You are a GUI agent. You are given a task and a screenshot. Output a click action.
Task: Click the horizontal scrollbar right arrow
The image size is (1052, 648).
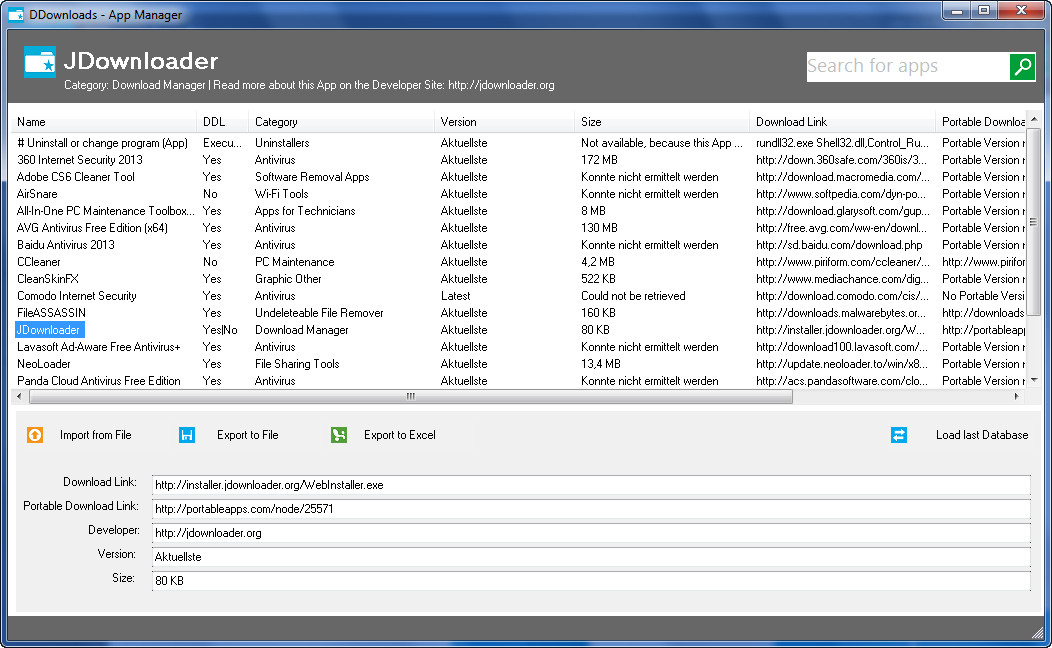pyautogui.click(x=1016, y=396)
